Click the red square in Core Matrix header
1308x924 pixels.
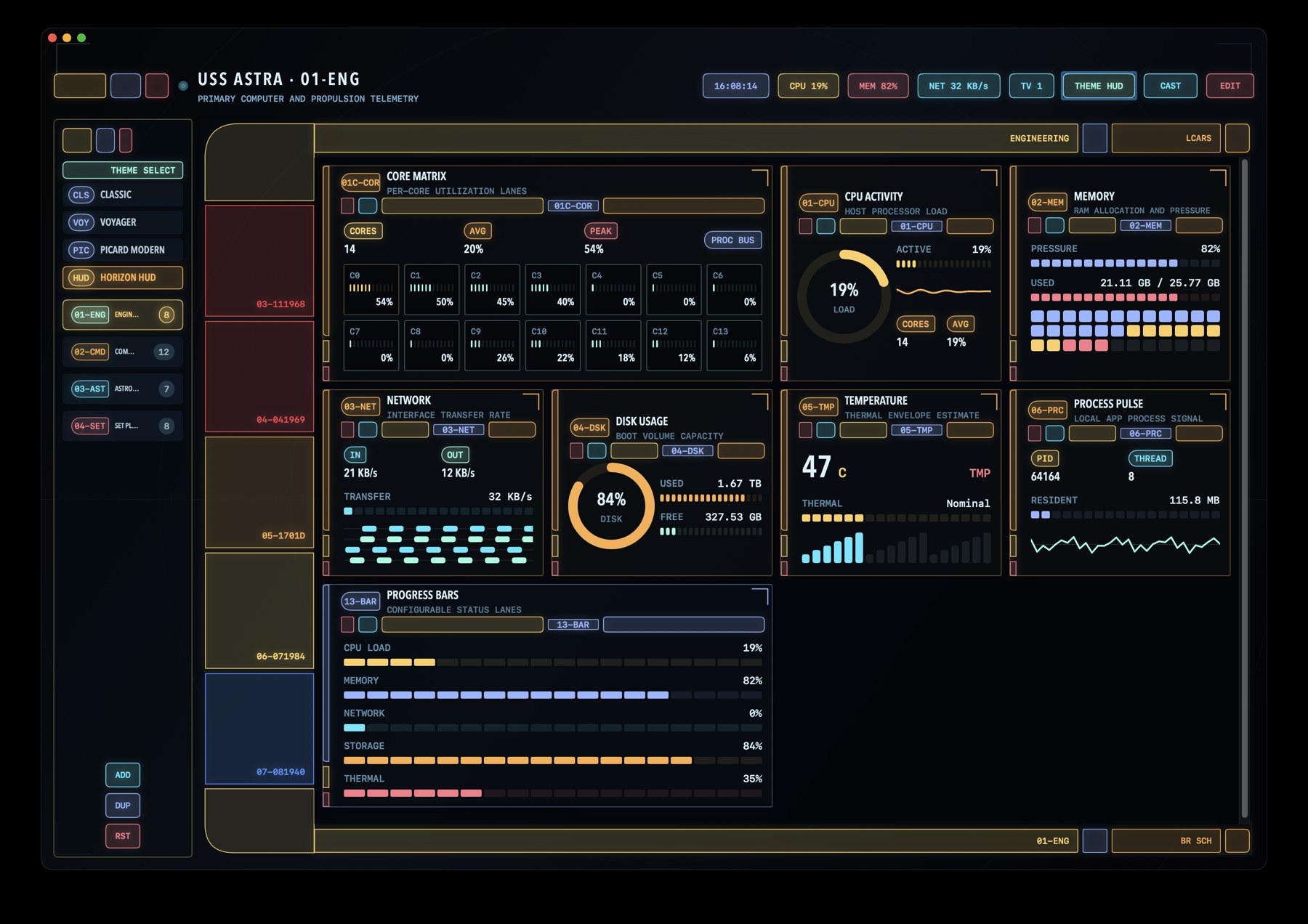pos(347,206)
